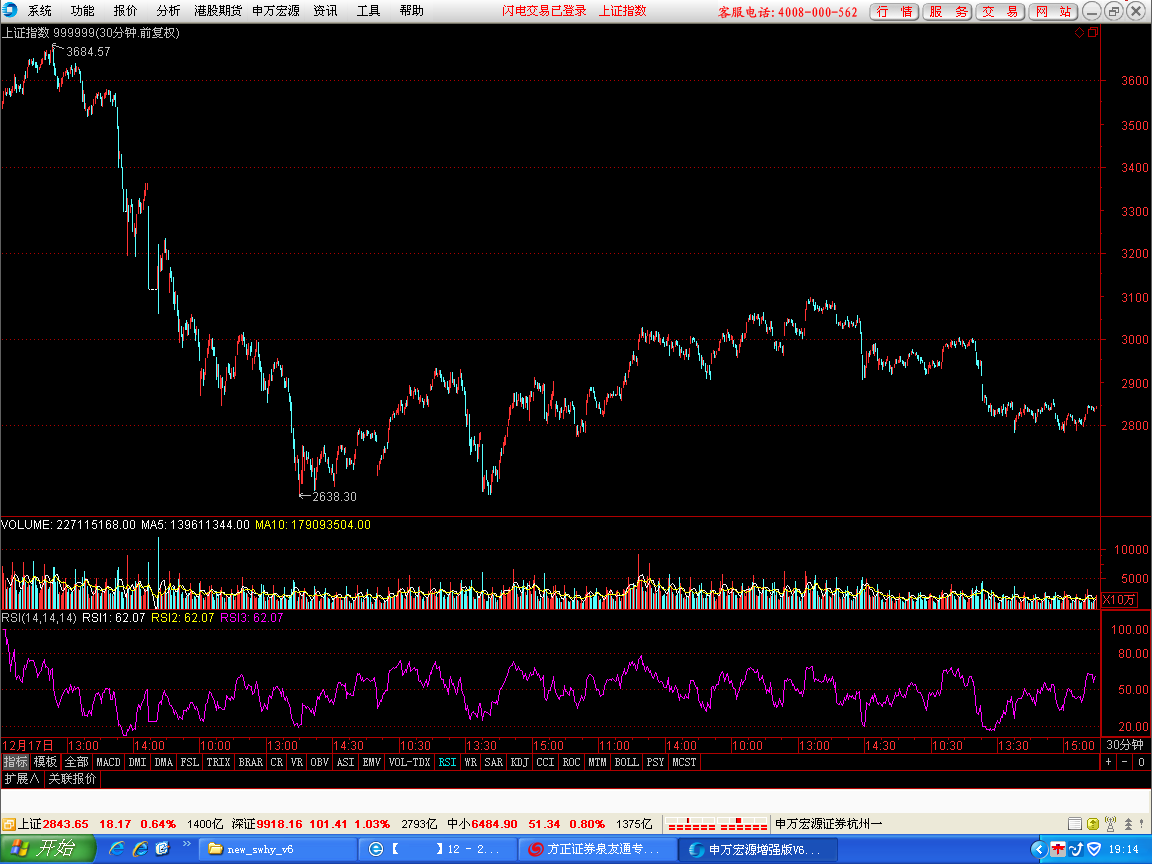Select the 全部 indicator filter
This screenshot has width=1152, height=864.
76,762
